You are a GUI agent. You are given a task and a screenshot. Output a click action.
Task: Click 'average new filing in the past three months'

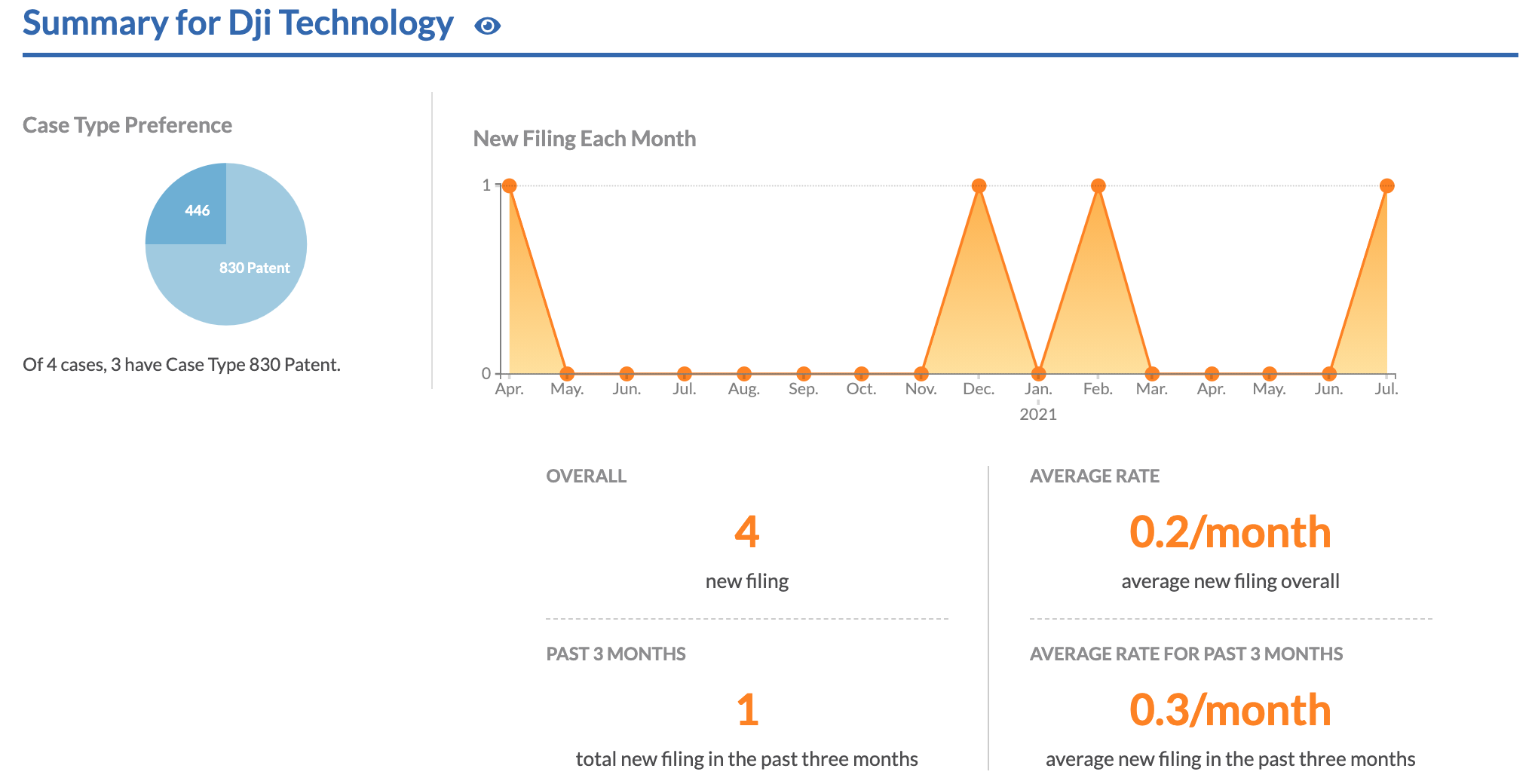point(1230,759)
